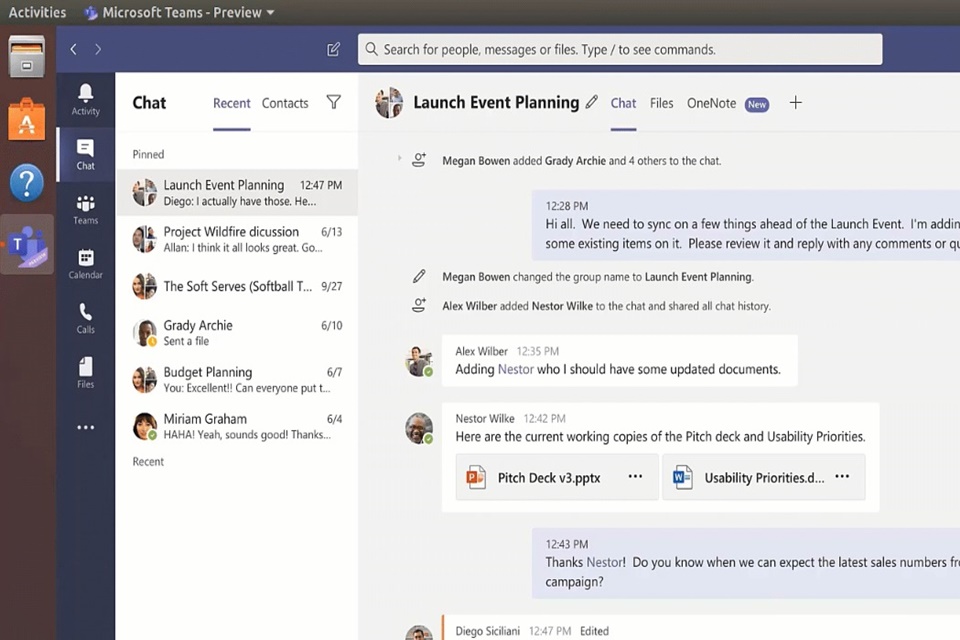Go back with the left arrow
The image size is (960, 640).
point(73,49)
